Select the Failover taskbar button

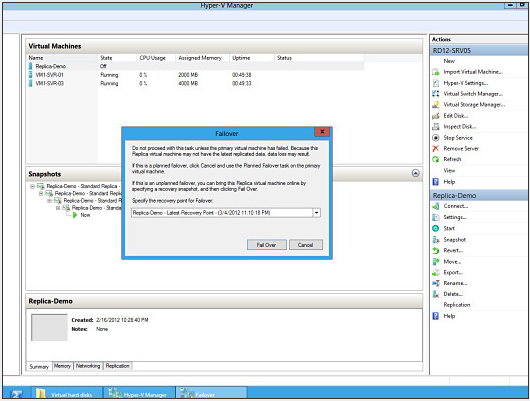tap(211, 393)
